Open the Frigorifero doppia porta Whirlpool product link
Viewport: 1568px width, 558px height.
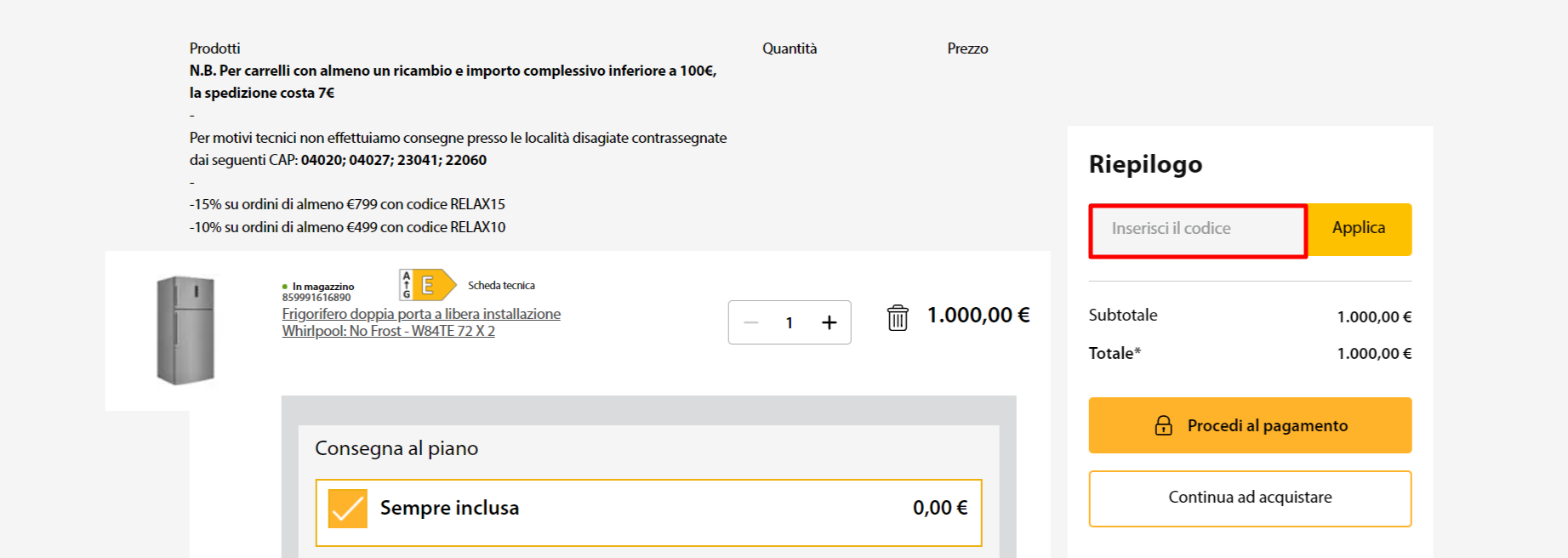pyautogui.click(x=421, y=322)
